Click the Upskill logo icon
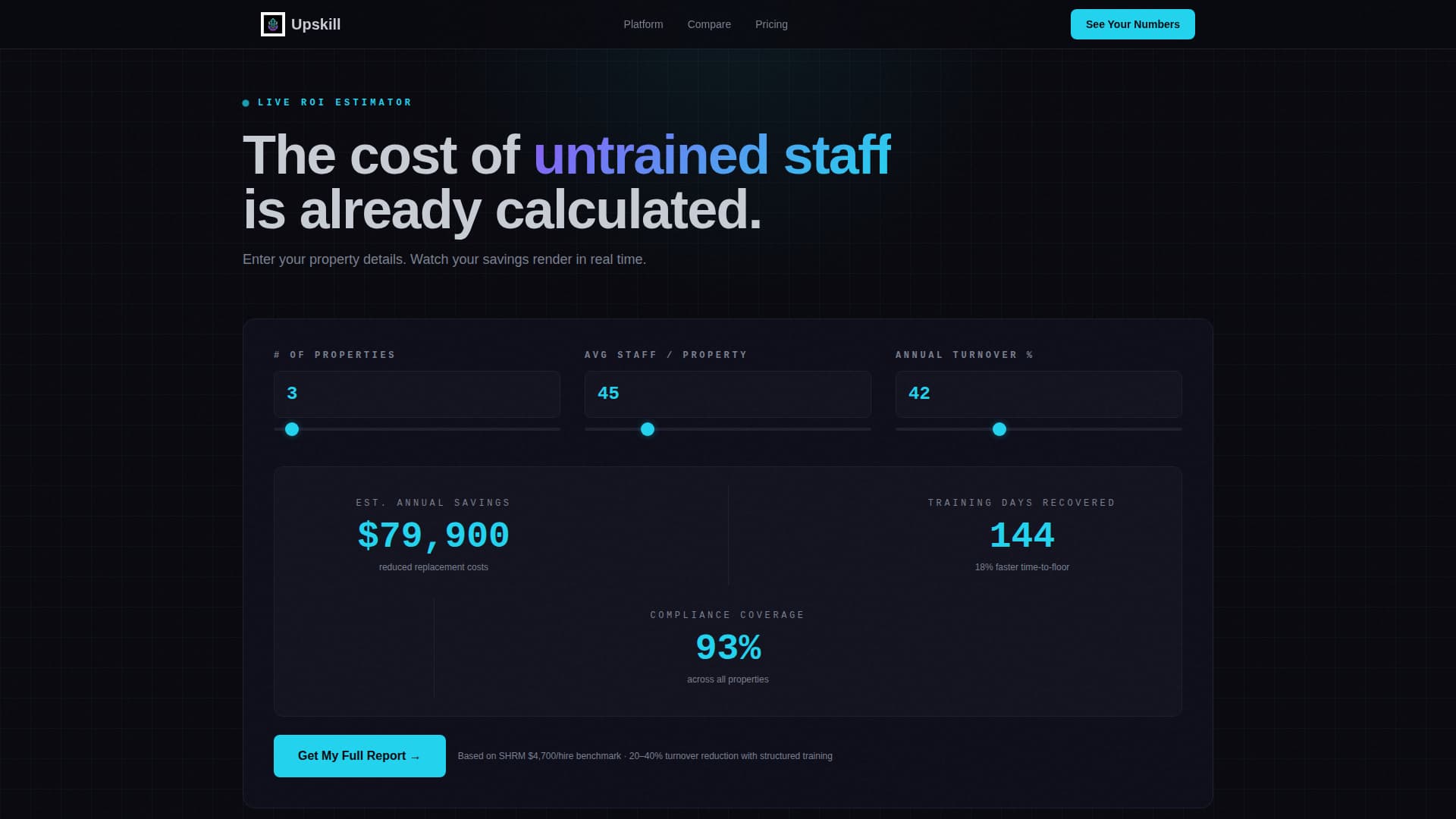 (273, 24)
